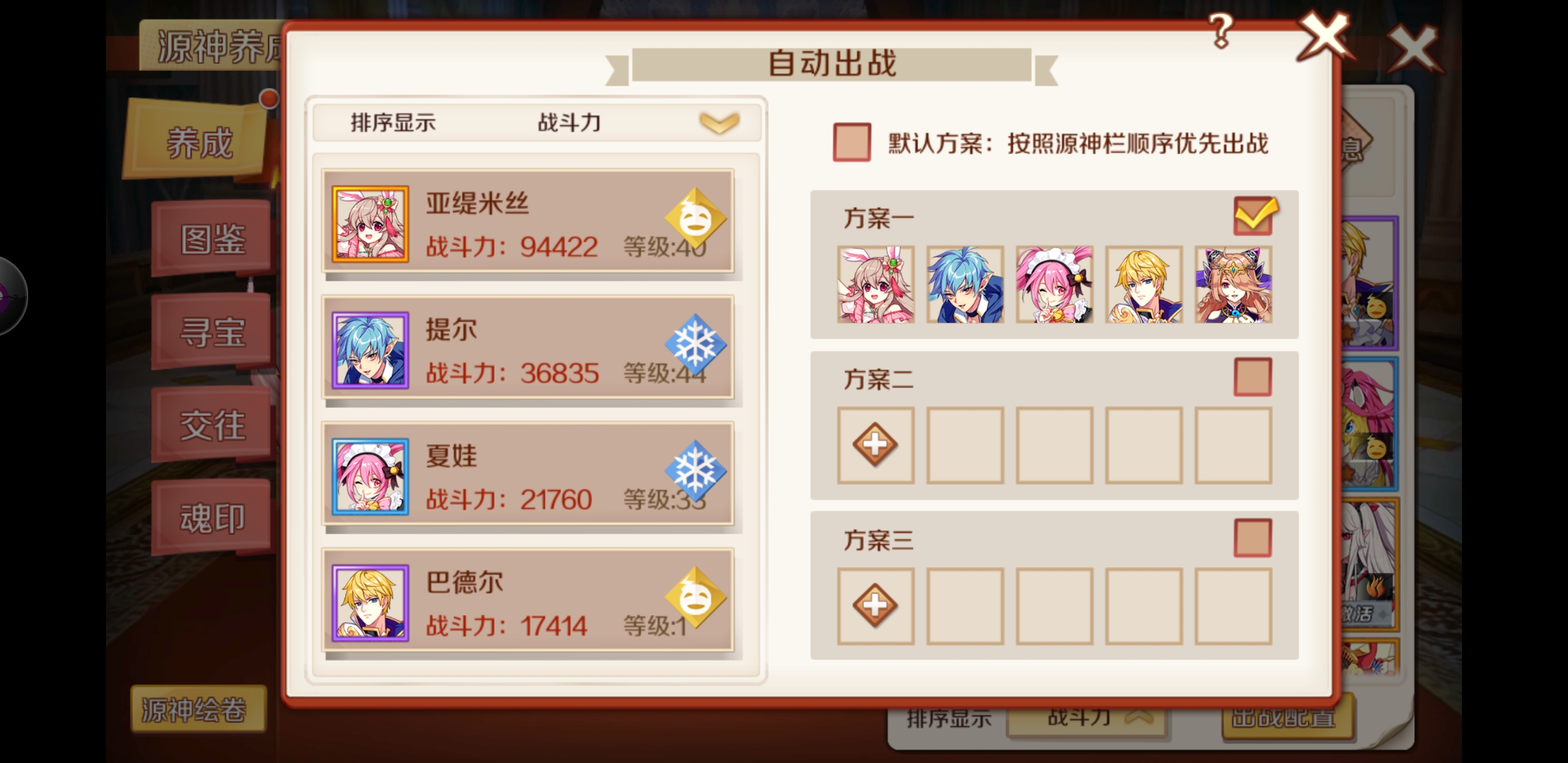
Task: Switch to the 寻宝 side tab
Action: tap(212, 332)
